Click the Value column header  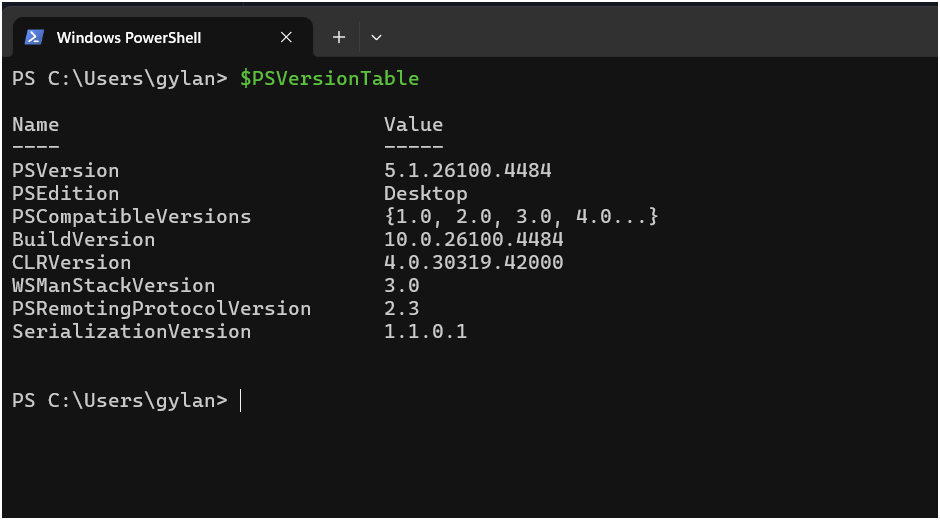pyautogui.click(x=413, y=124)
